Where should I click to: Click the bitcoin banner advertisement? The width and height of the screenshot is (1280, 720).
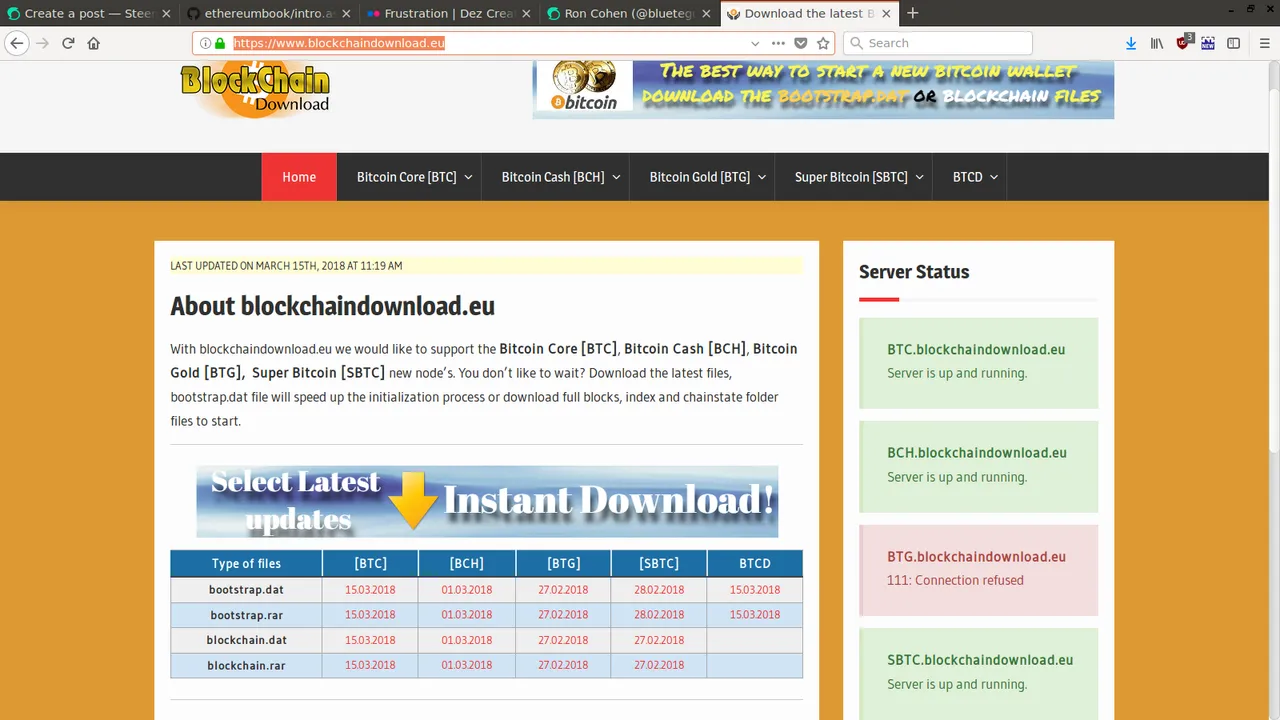(823, 89)
